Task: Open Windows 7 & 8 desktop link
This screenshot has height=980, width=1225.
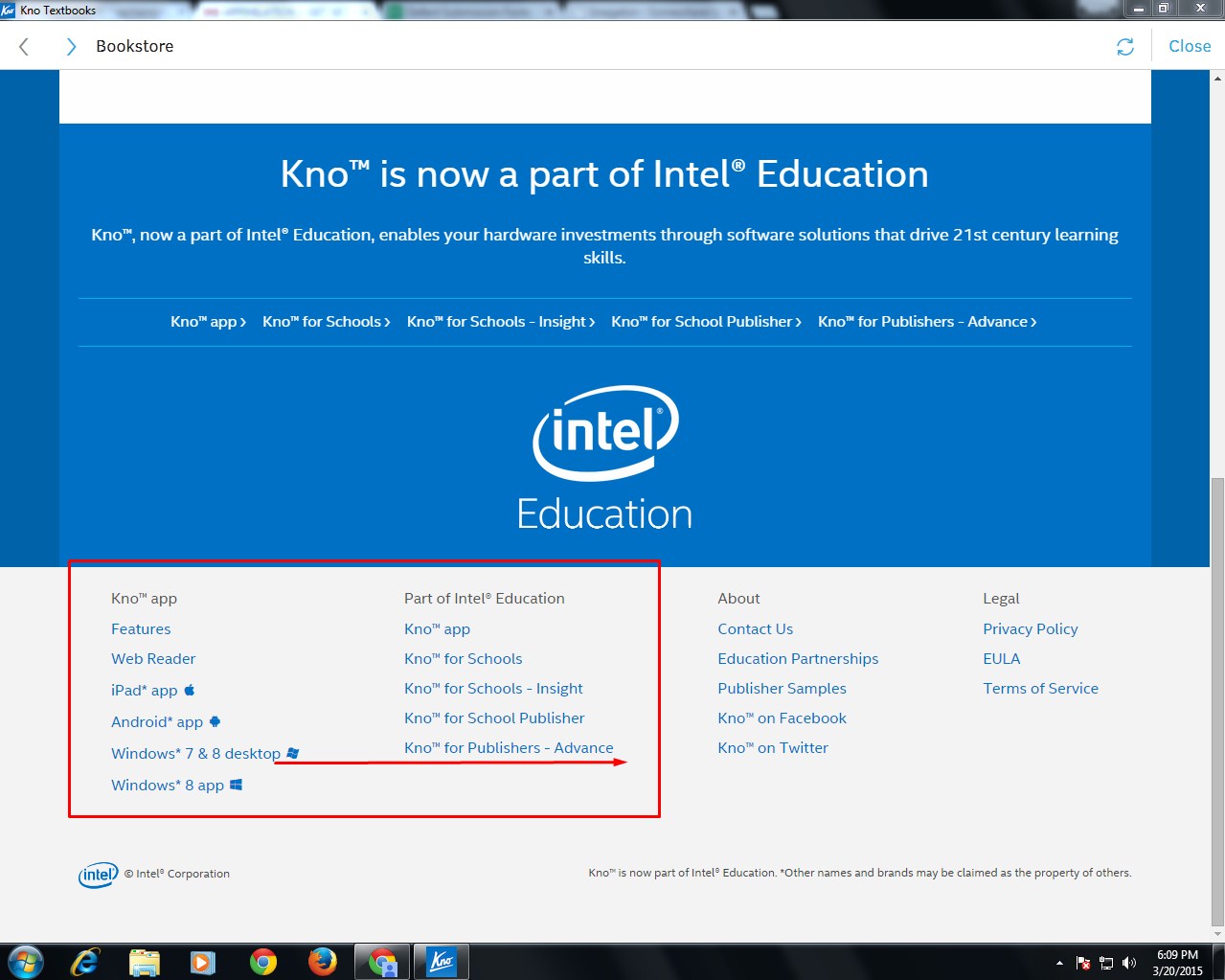Action: pos(195,754)
